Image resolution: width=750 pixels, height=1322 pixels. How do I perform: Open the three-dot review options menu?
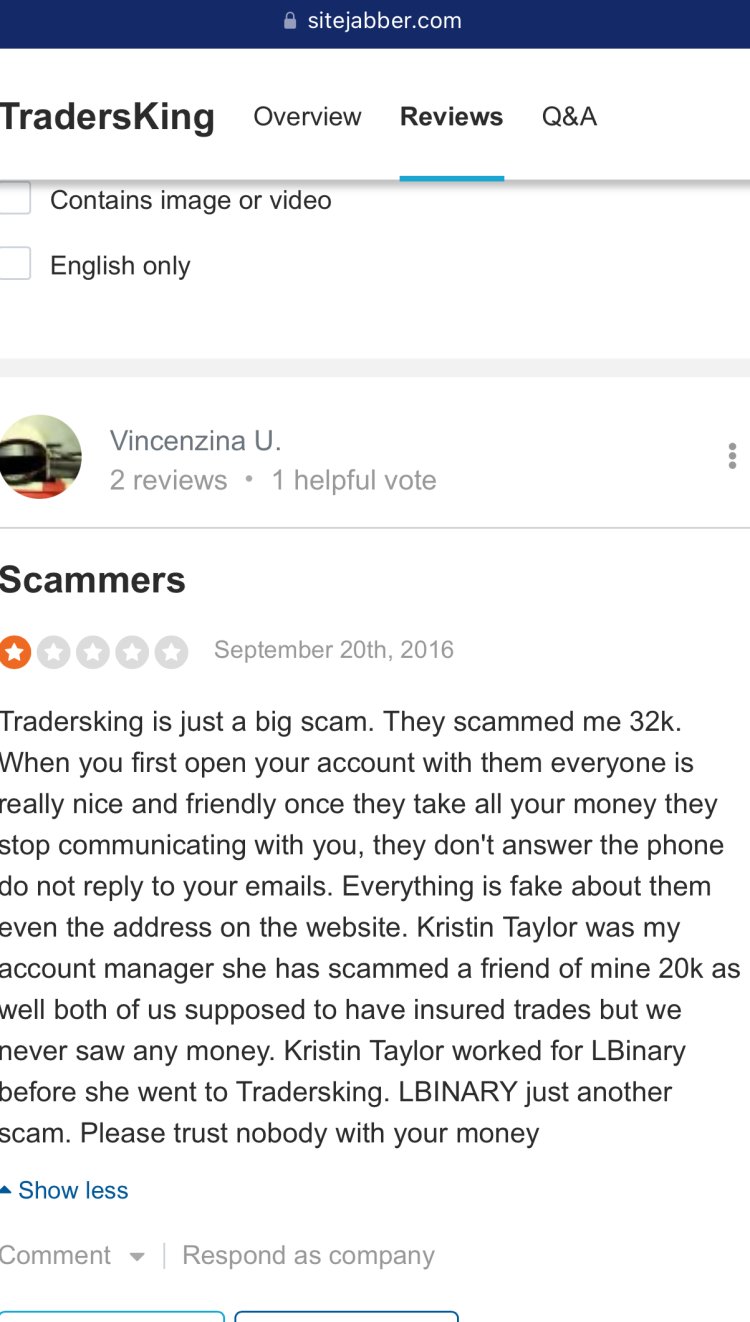click(733, 456)
